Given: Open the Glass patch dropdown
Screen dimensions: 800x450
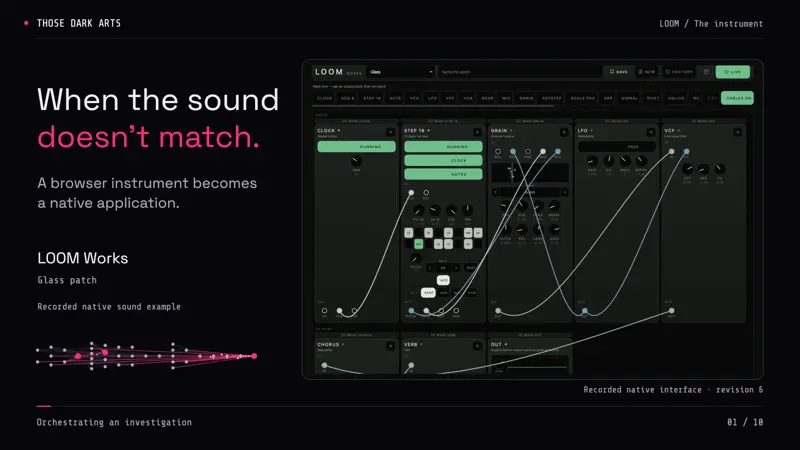Looking at the screenshot, I should click(x=401, y=72).
